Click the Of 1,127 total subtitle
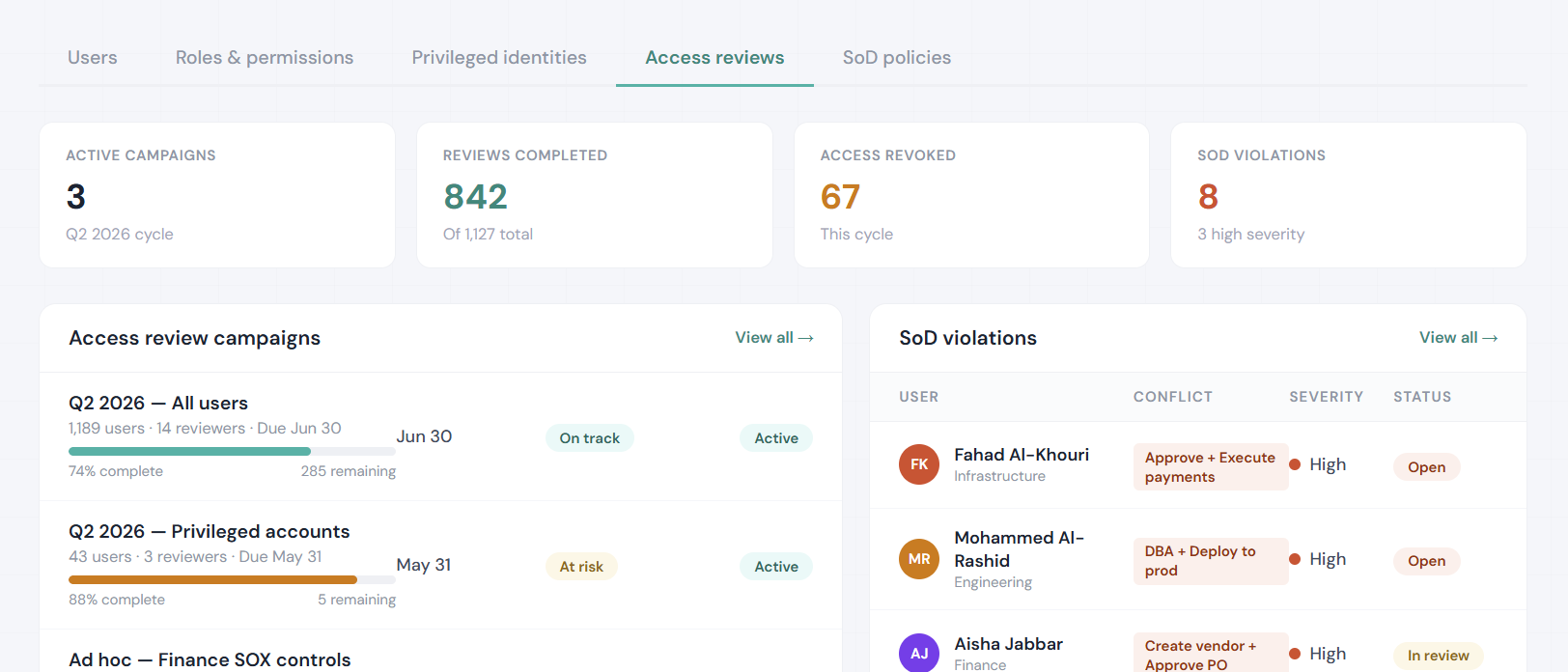This screenshot has width=1568, height=672. tap(488, 234)
